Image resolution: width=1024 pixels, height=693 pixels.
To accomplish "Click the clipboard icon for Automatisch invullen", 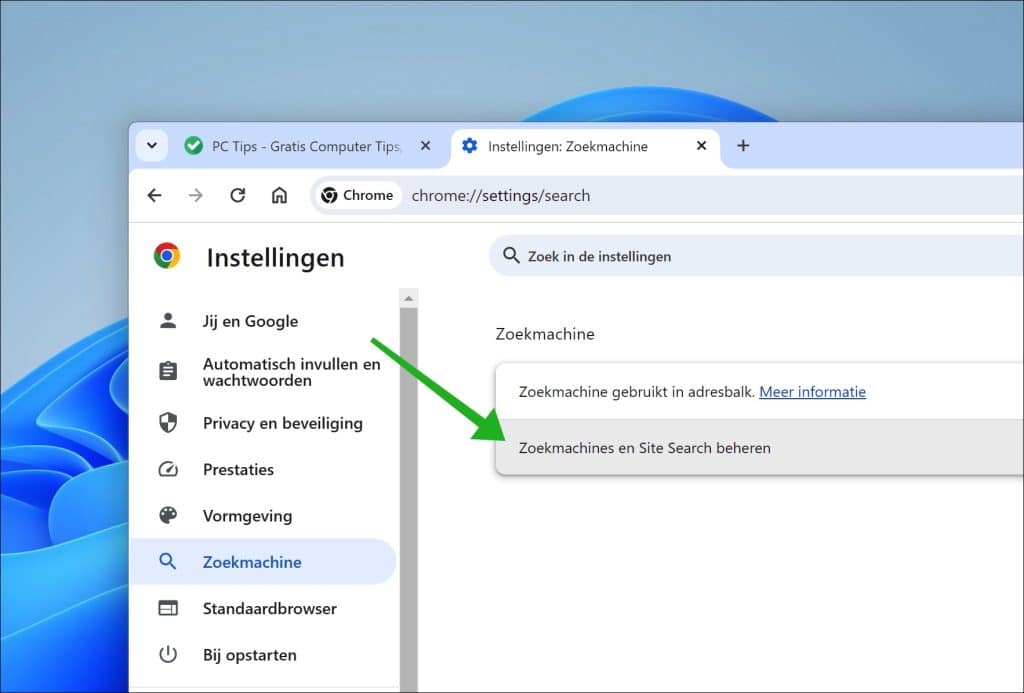I will pyautogui.click(x=168, y=371).
